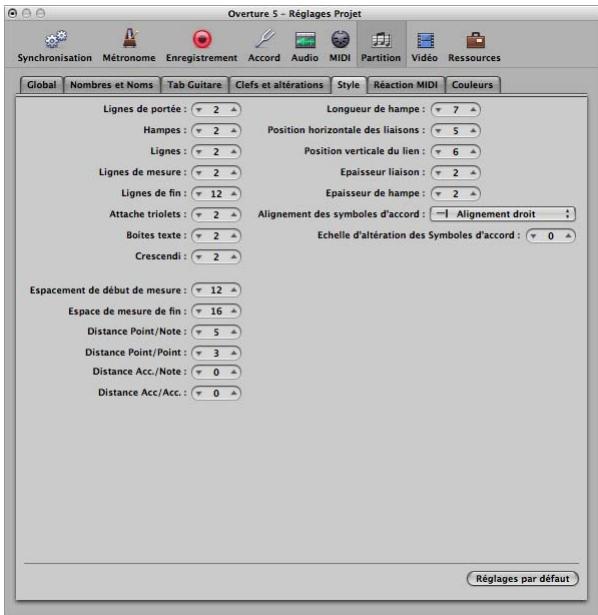Switch to the Couleurs tab

tap(473, 85)
